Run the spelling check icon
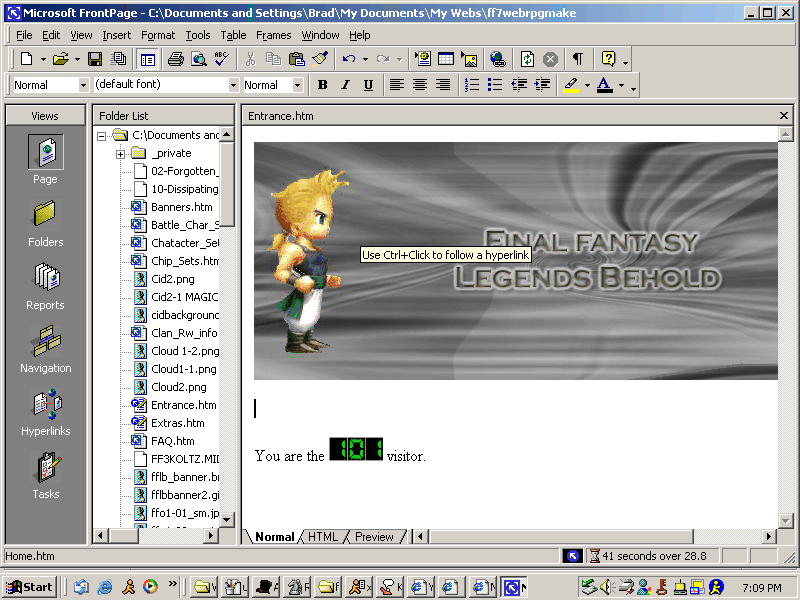Image resolution: width=800 pixels, height=600 pixels. [221, 59]
